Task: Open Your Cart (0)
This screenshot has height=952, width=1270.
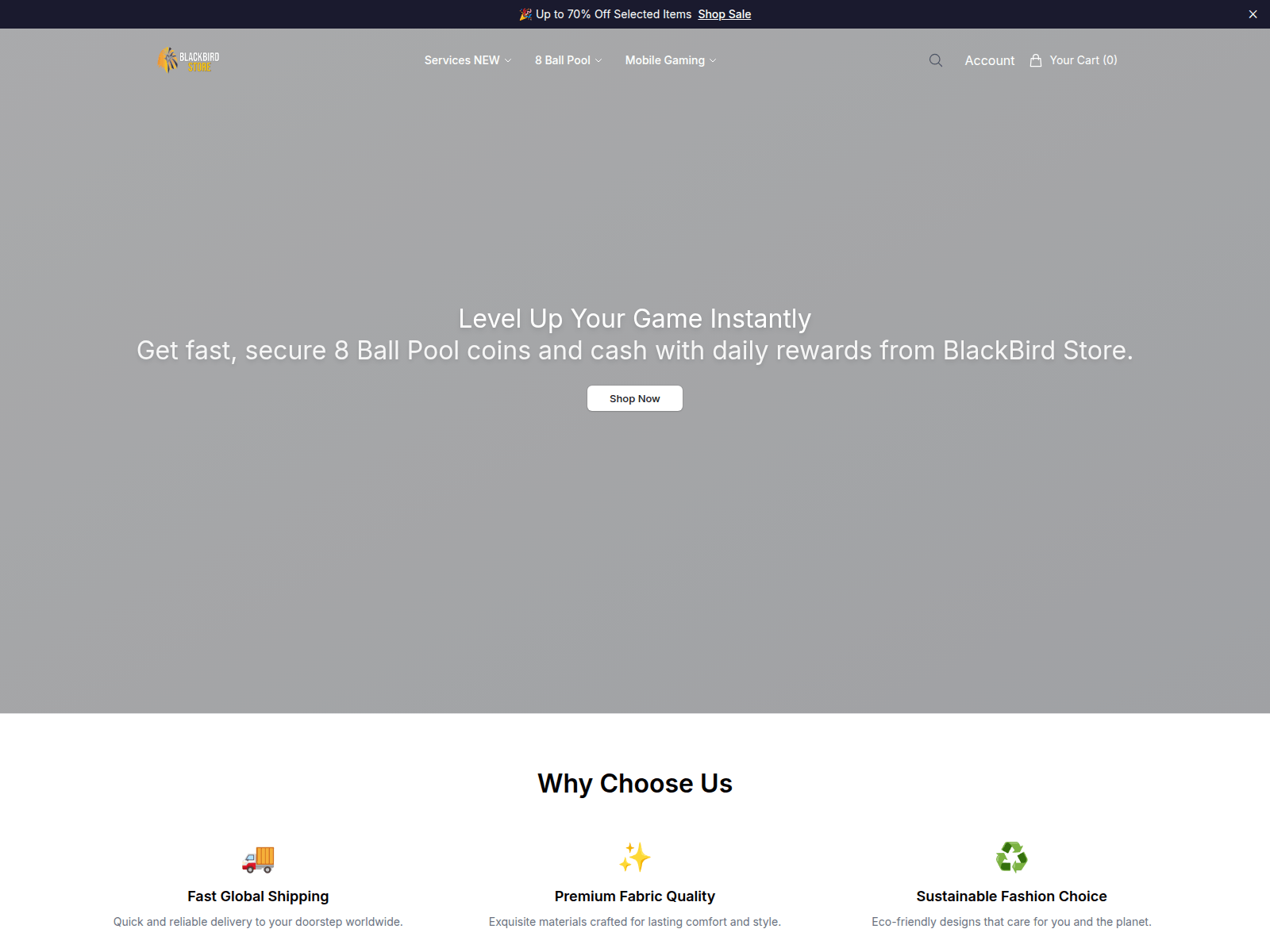Action: tap(1083, 60)
